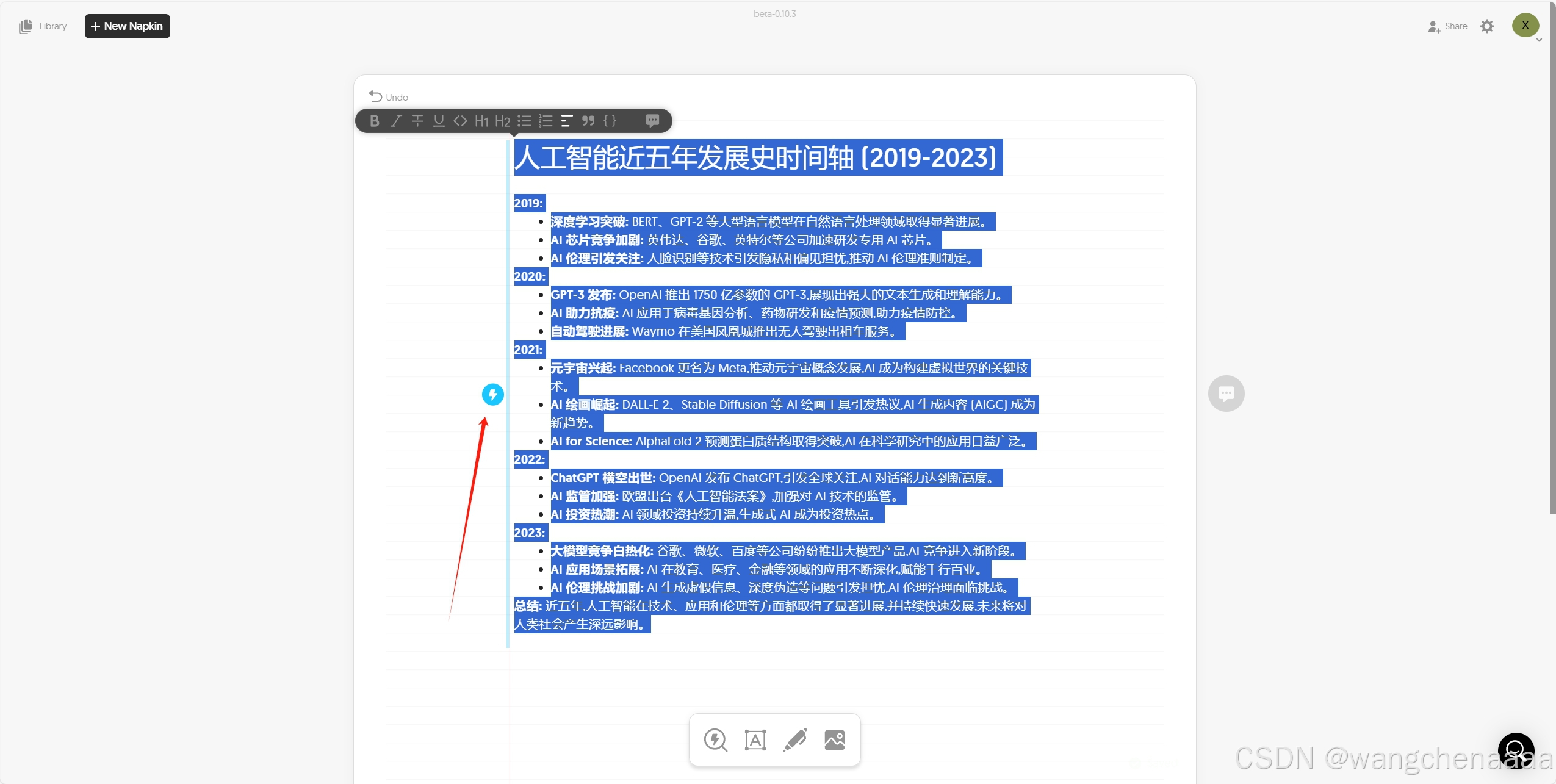Click the 元宇宙兴起 bullet line
1556x784 pixels.
(790, 377)
